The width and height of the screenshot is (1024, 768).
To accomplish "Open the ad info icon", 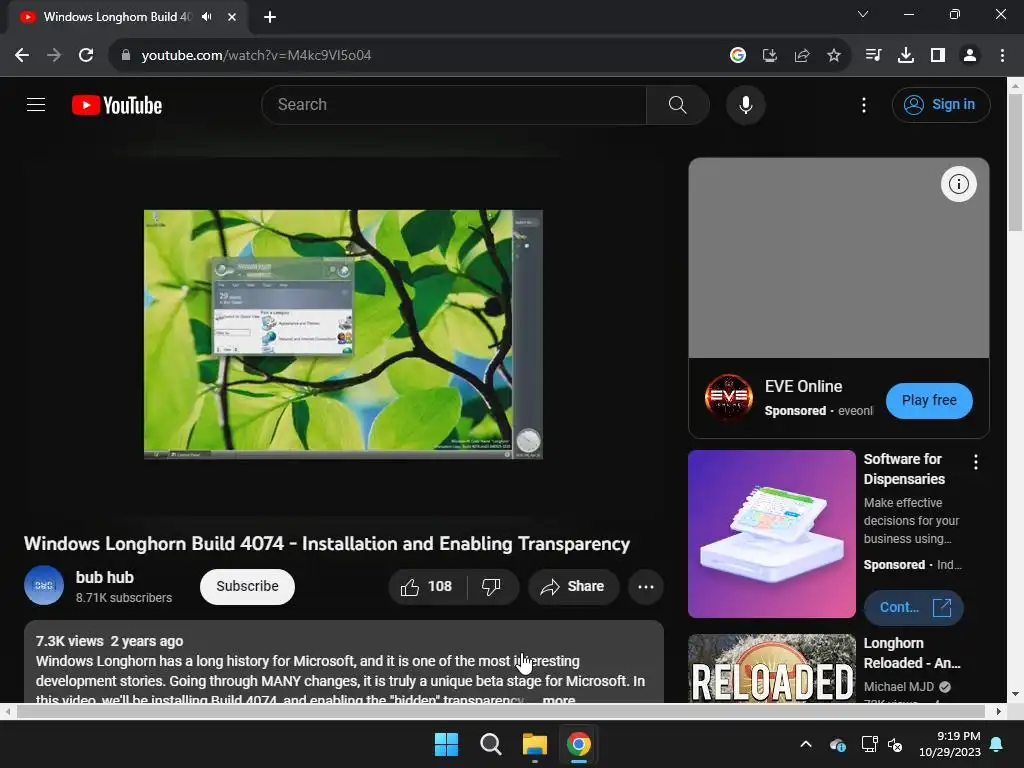I will [x=958, y=184].
